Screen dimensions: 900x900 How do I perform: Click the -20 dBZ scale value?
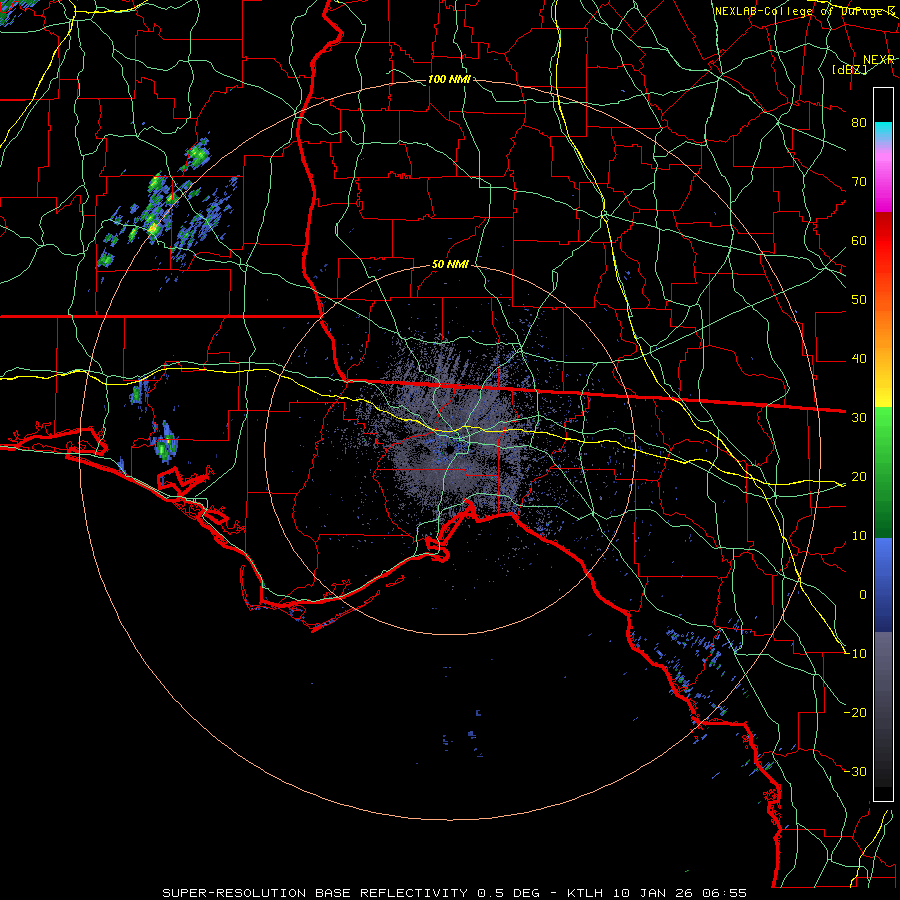(x=855, y=712)
